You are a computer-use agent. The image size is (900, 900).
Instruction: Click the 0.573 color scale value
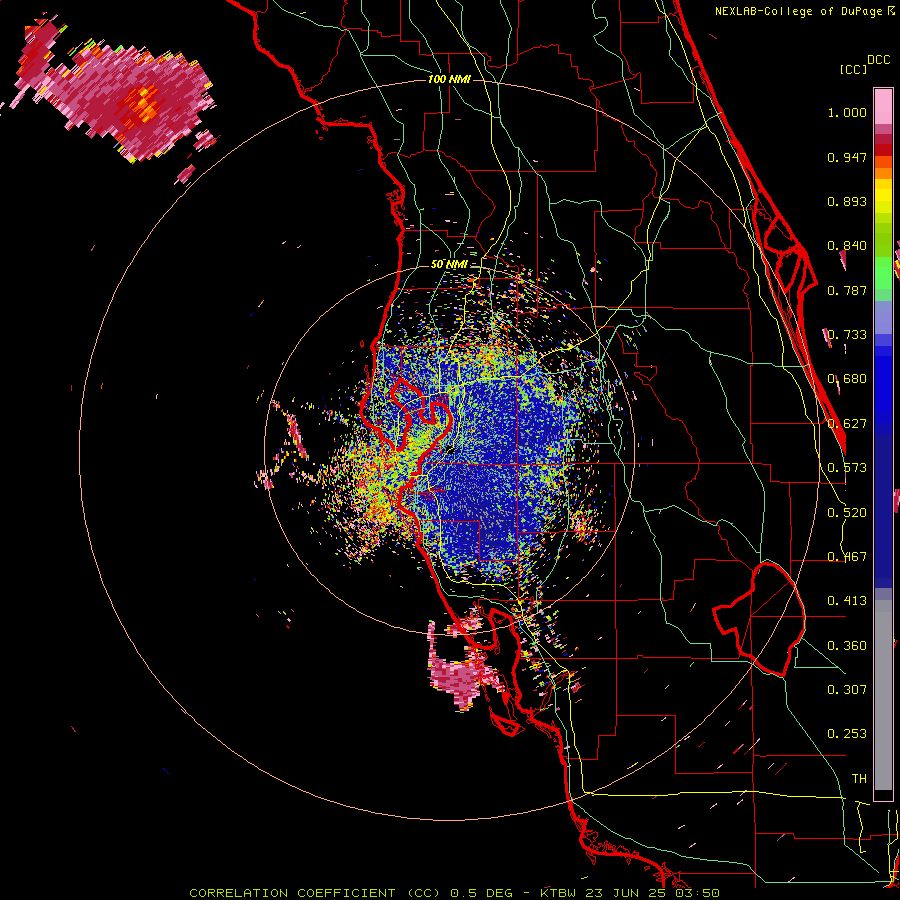[847, 468]
